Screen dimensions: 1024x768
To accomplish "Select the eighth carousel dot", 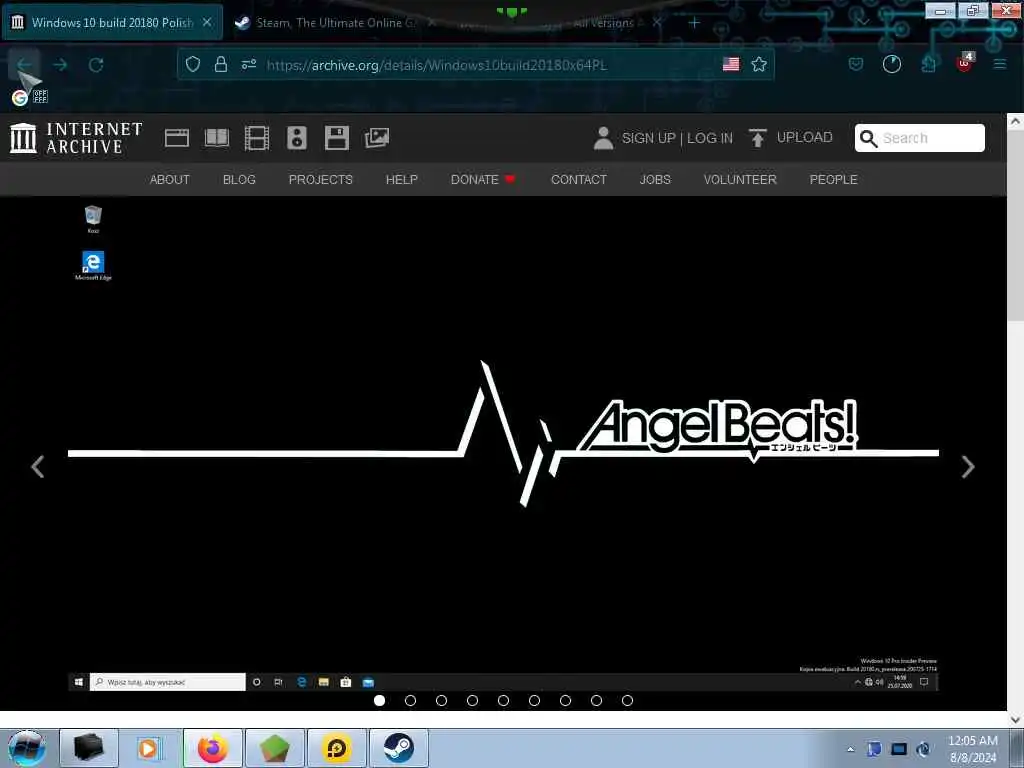I will click(x=596, y=700).
